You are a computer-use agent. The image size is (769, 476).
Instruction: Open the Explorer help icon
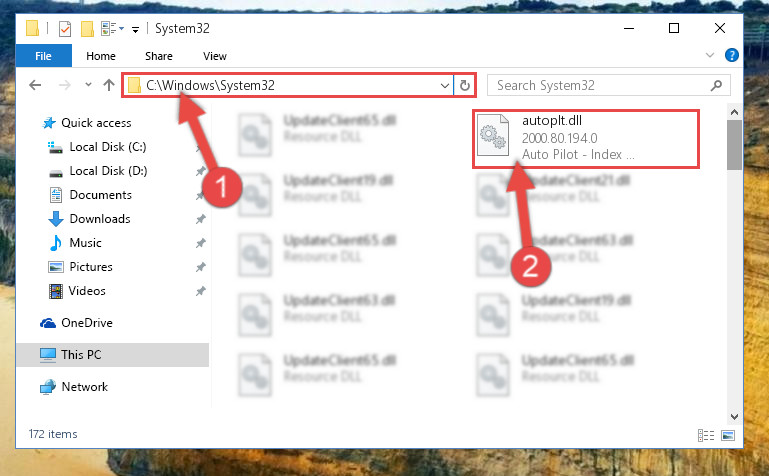(731, 55)
